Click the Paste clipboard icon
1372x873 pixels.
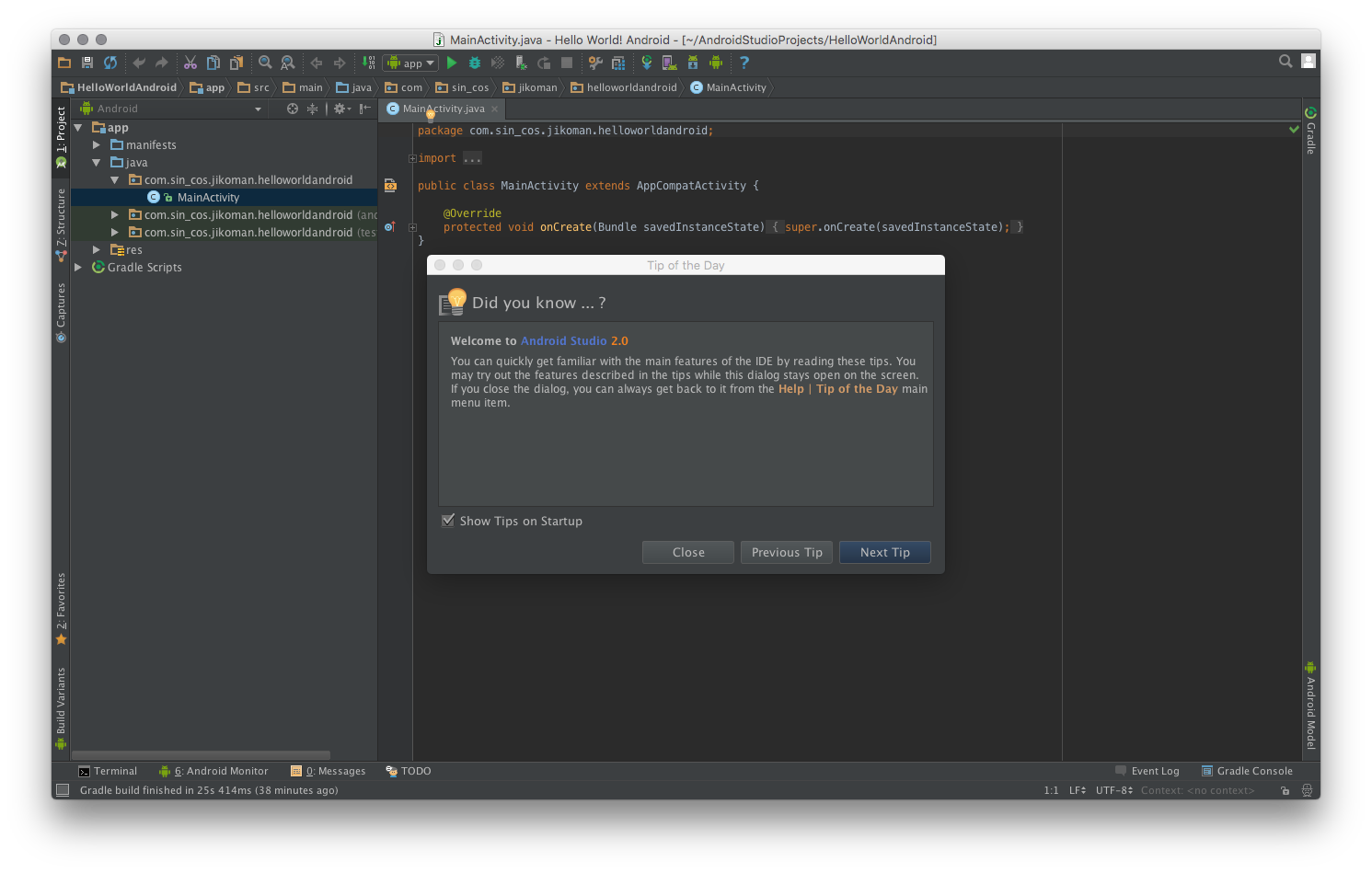[x=236, y=63]
